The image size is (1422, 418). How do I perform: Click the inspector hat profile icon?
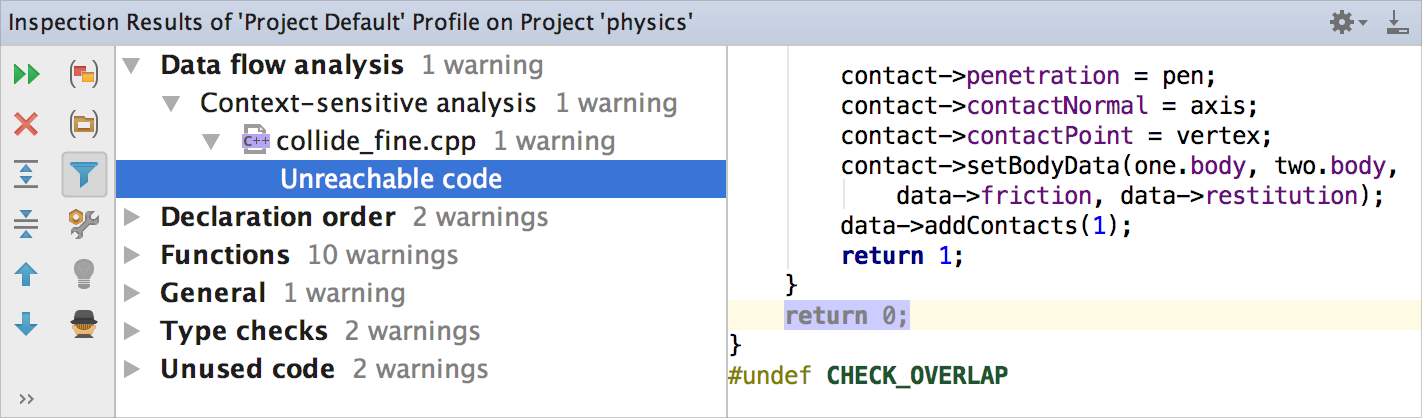point(84,324)
